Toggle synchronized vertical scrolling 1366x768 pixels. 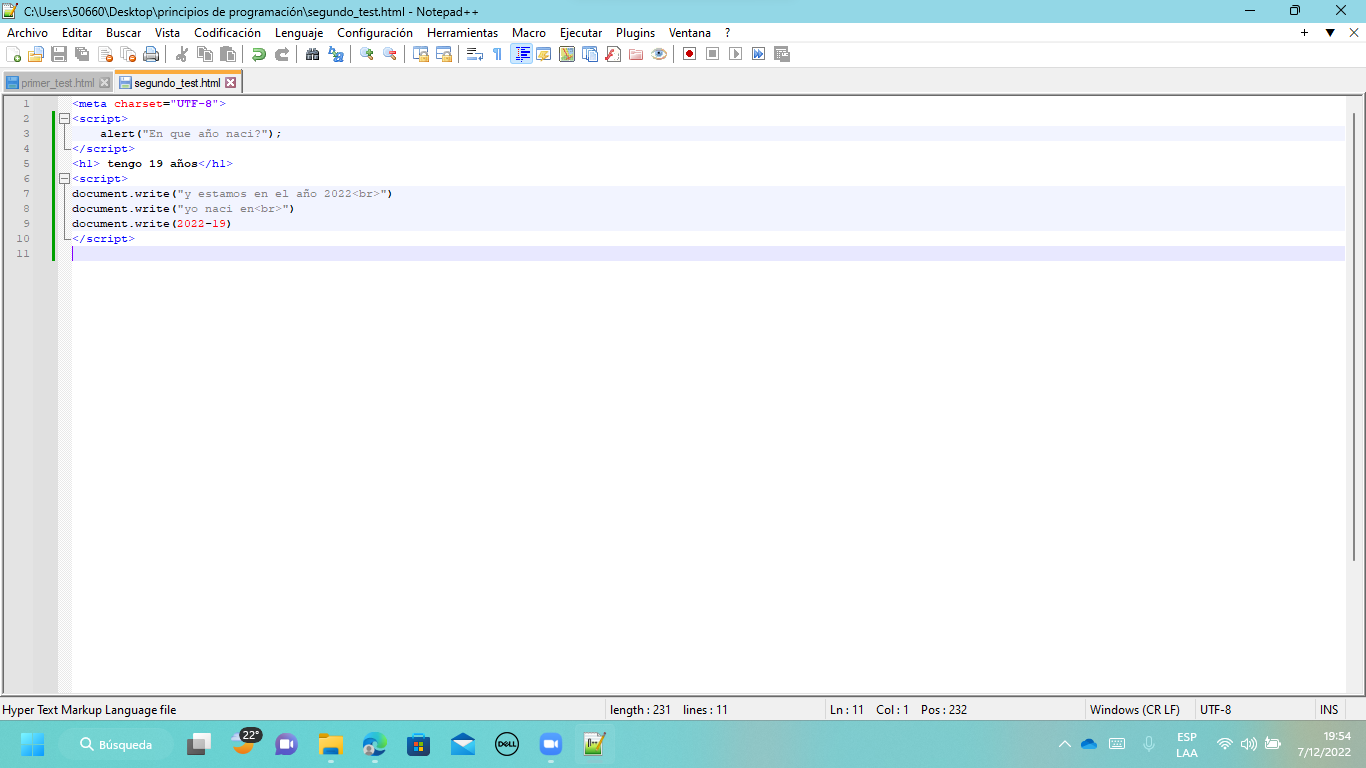pyautogui.click(x=421, y=54)
